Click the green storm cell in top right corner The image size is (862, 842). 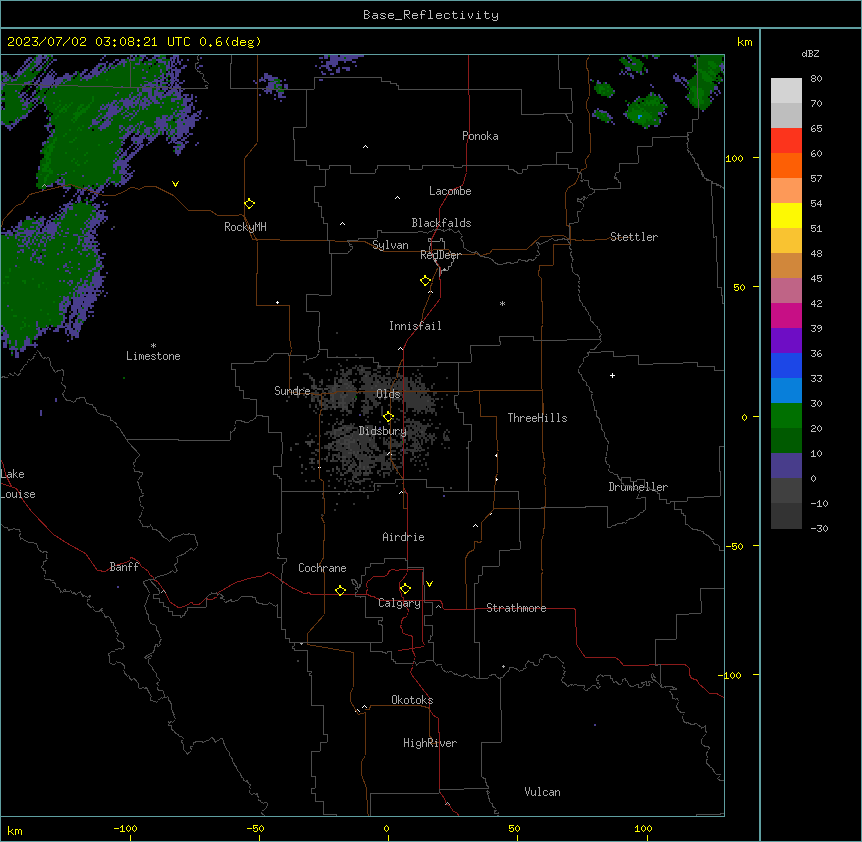(705, 80)
